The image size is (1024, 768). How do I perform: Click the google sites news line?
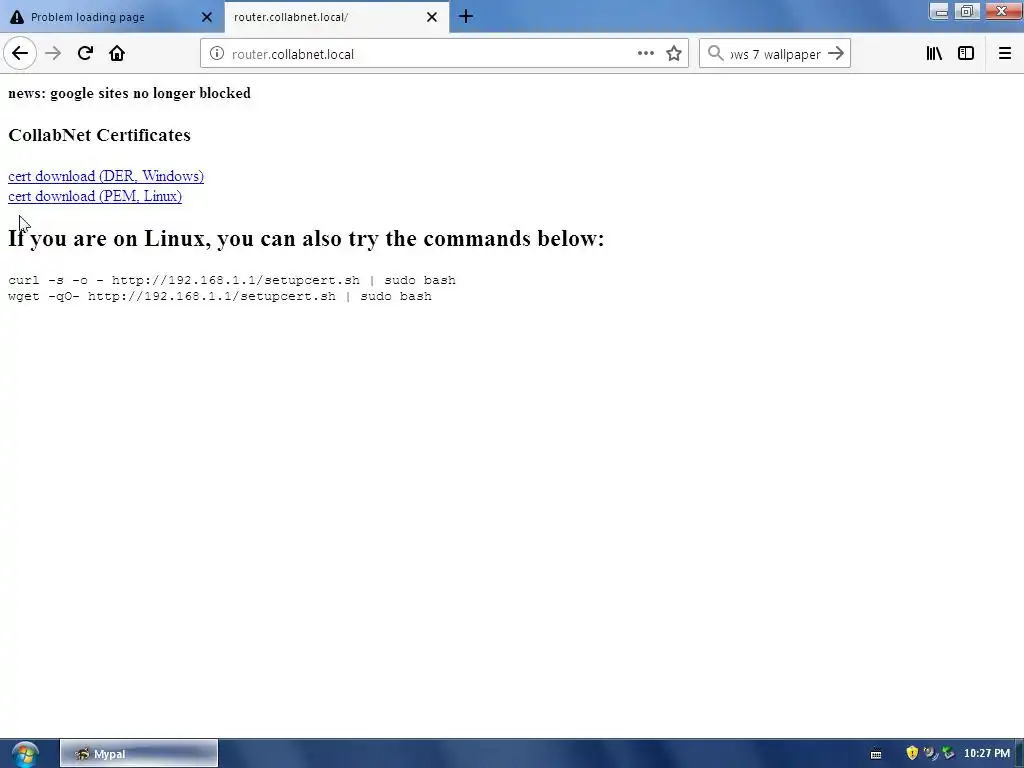point(129,93)
